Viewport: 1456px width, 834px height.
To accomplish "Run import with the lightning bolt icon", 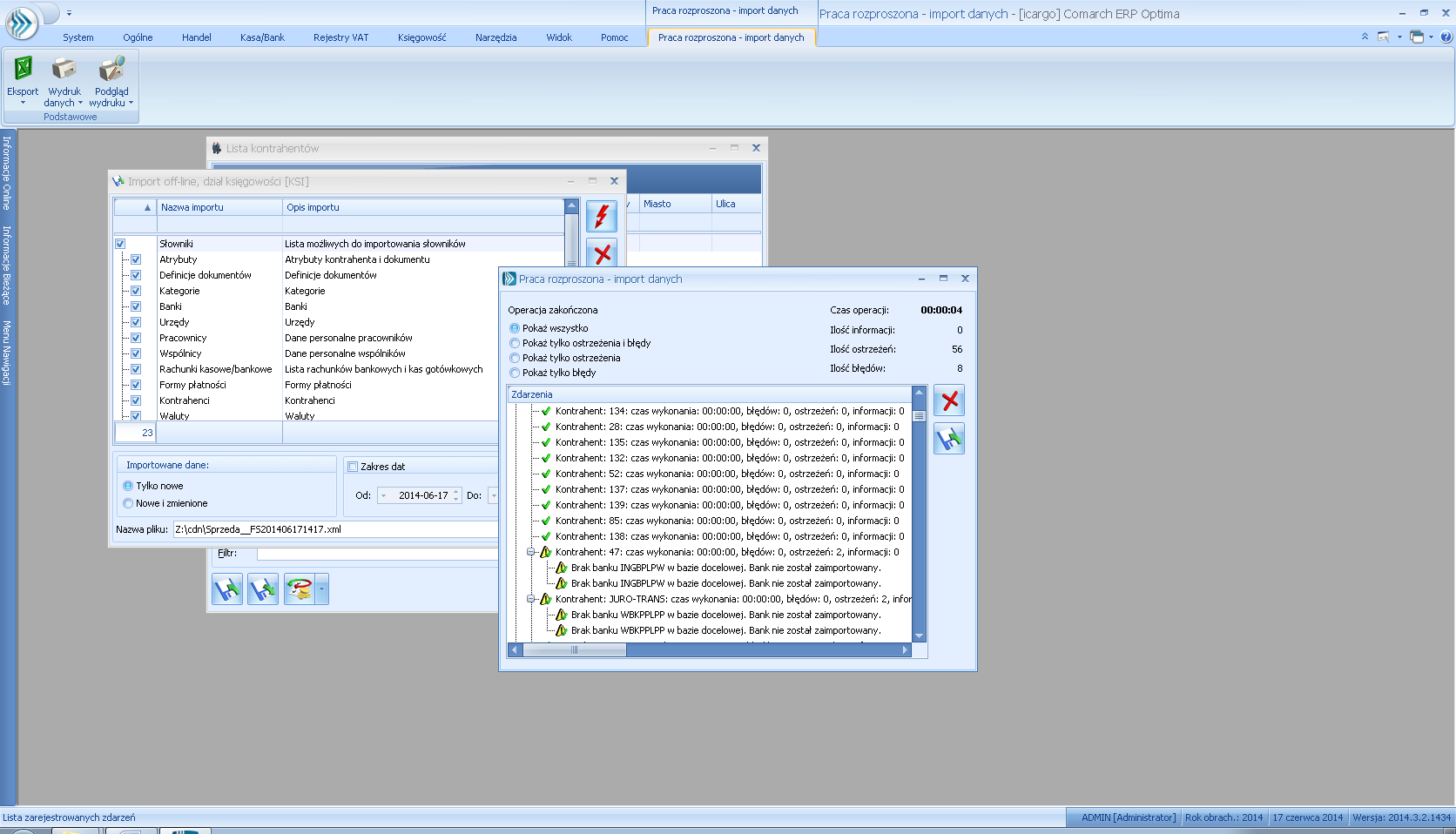I will pos(602,216).
